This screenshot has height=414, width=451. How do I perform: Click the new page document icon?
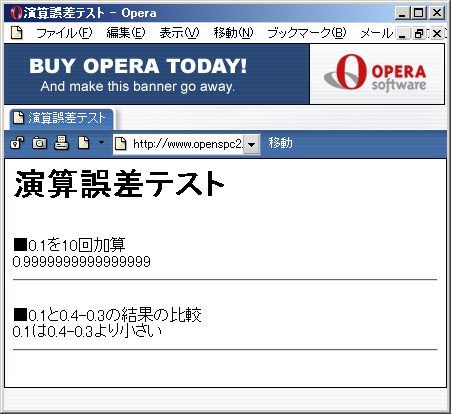point(84,143)
